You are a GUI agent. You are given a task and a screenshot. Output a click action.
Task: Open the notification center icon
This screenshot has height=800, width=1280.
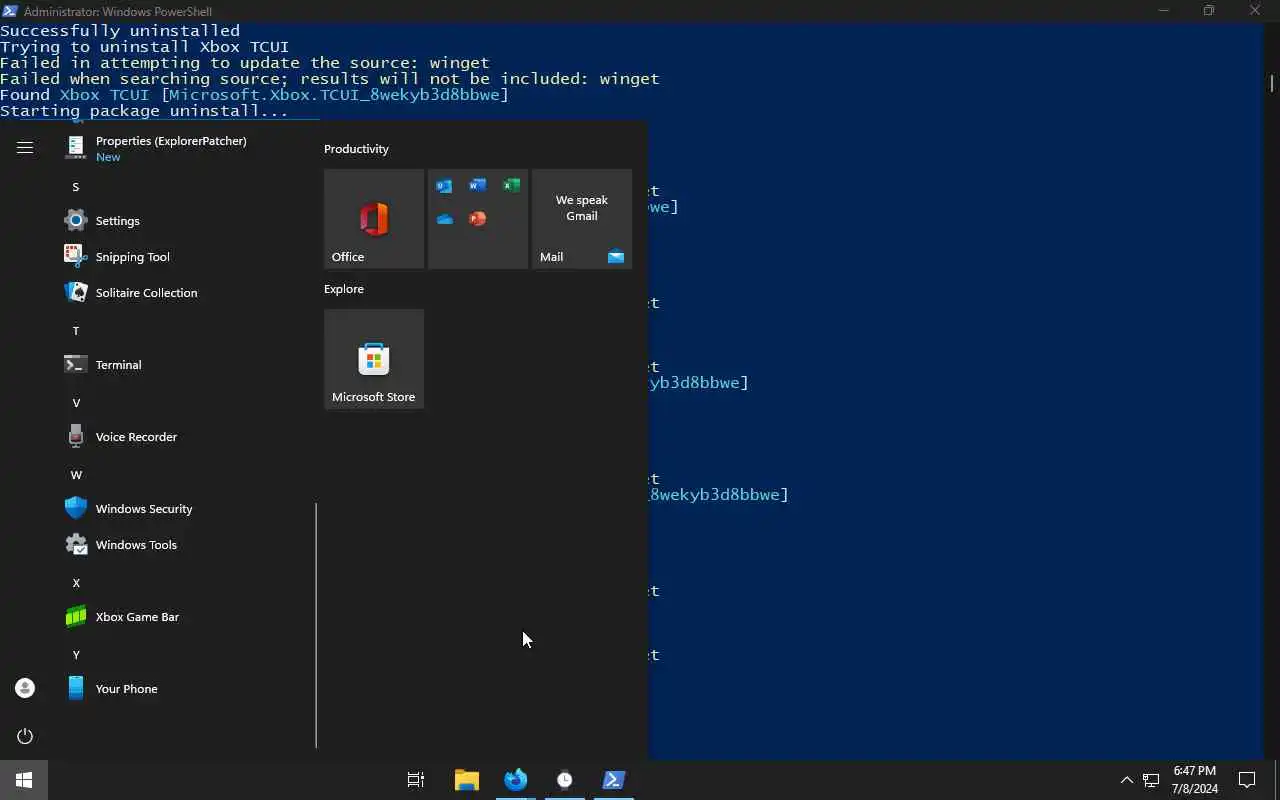1247,780
